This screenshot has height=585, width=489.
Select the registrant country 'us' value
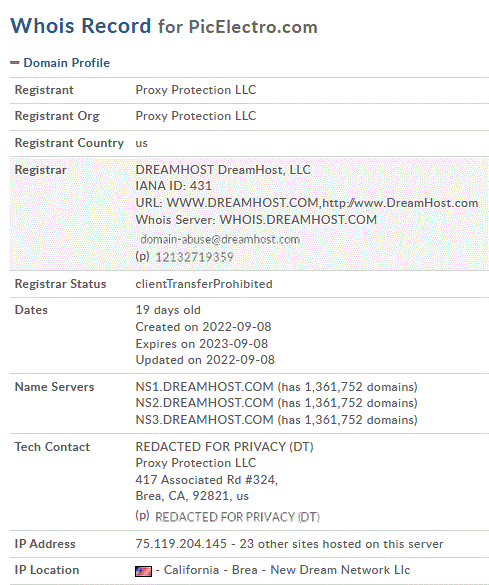pos(141,143)
